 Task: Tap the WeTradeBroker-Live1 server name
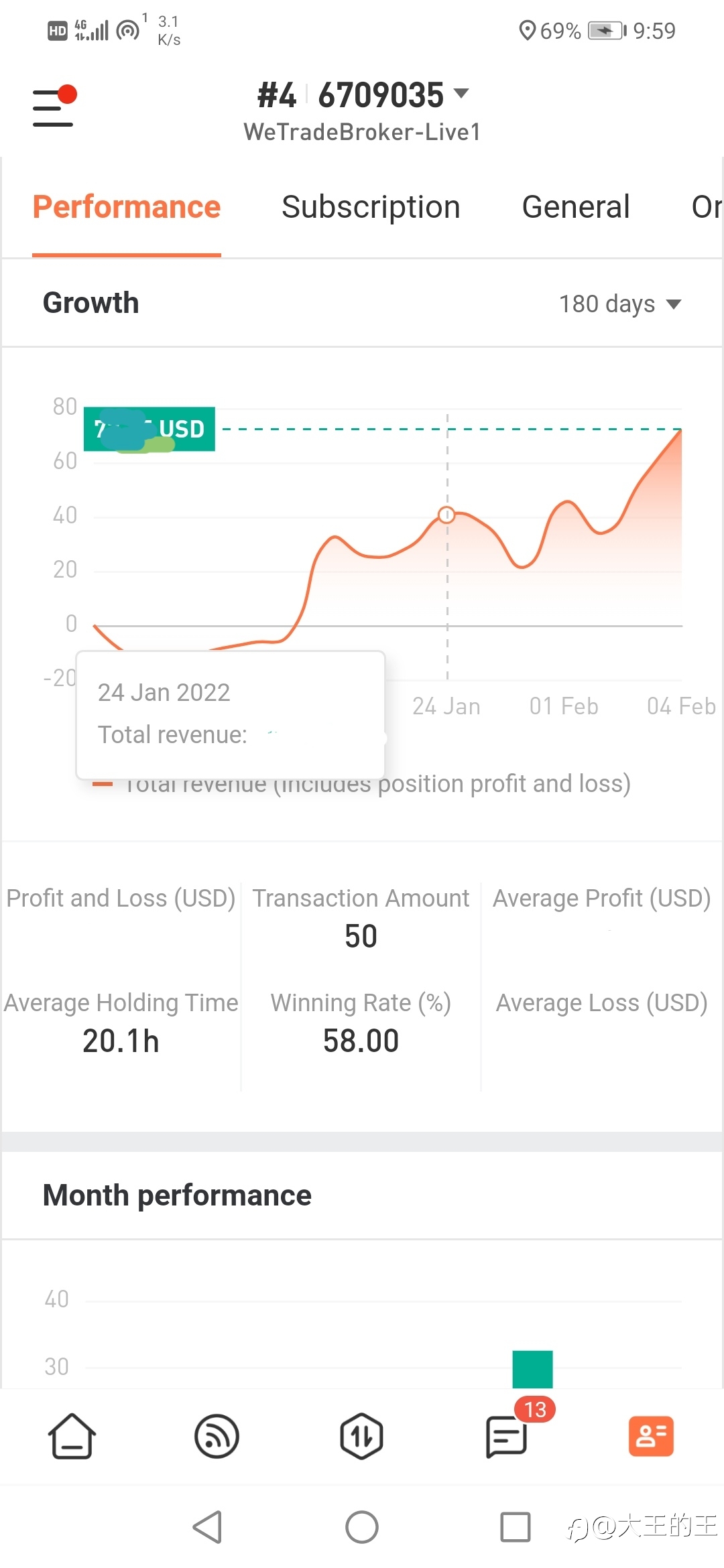coord(362,132)
